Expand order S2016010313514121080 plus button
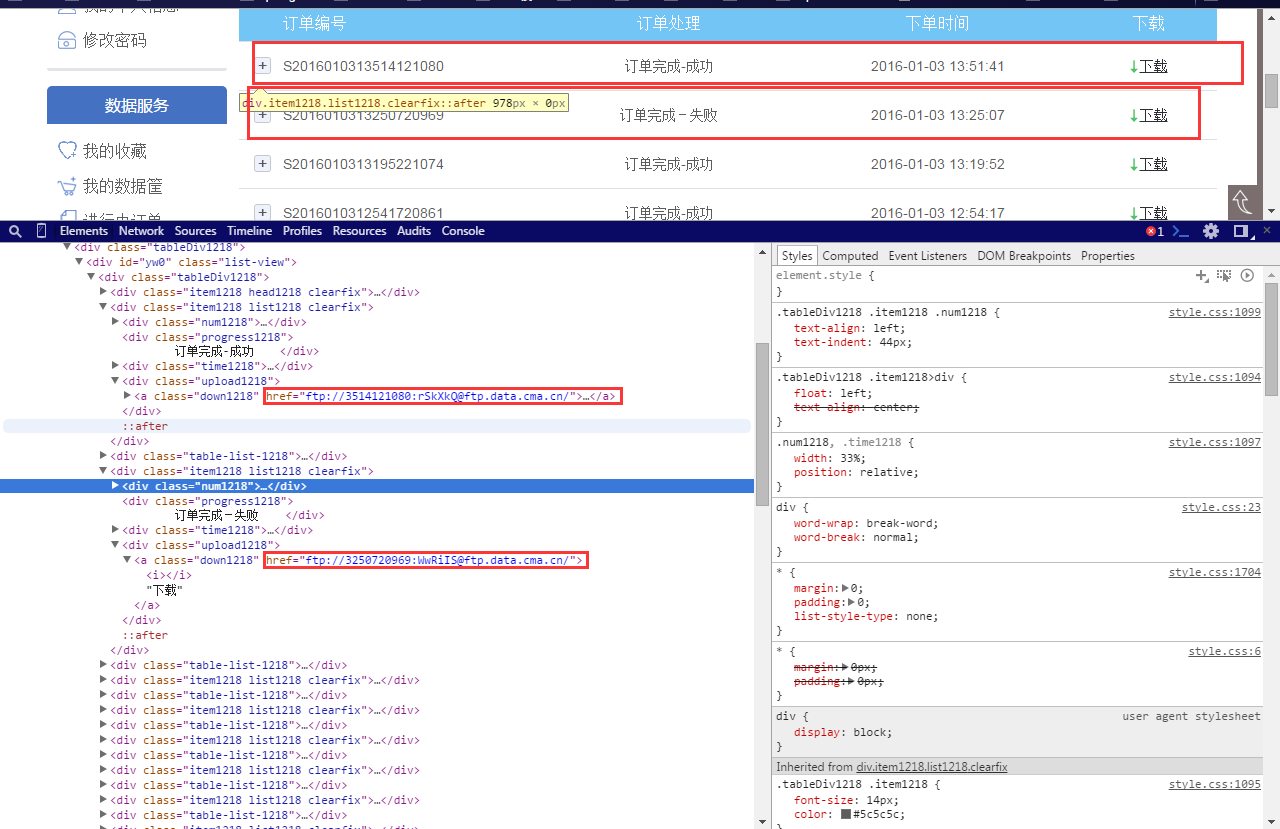 click(x=262, y=66)
